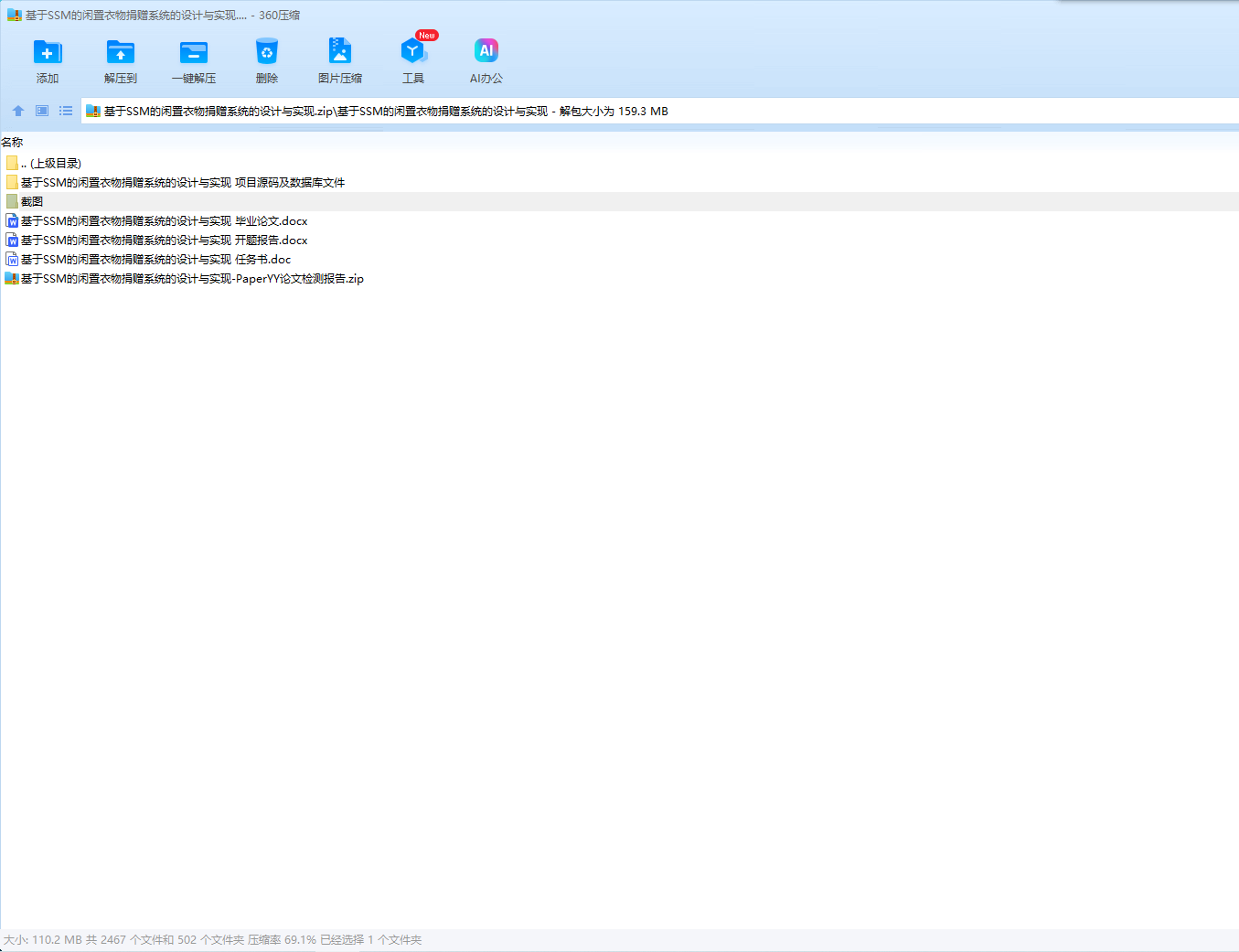The width and height of the screenshot is (1239, 952).
Task: Click the 添加 (Add) toolbar icon
Action: (48, 52)
